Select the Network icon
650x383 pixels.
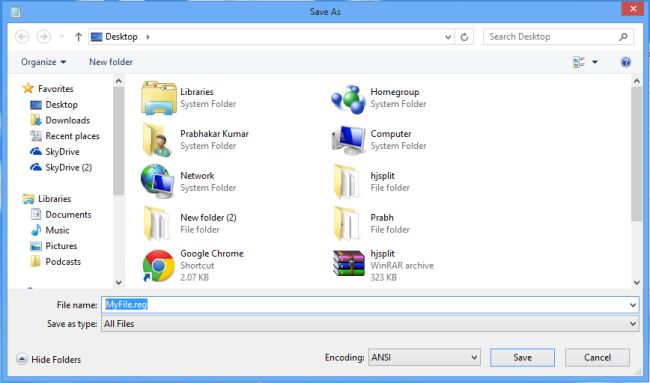(x=158, y=182)
